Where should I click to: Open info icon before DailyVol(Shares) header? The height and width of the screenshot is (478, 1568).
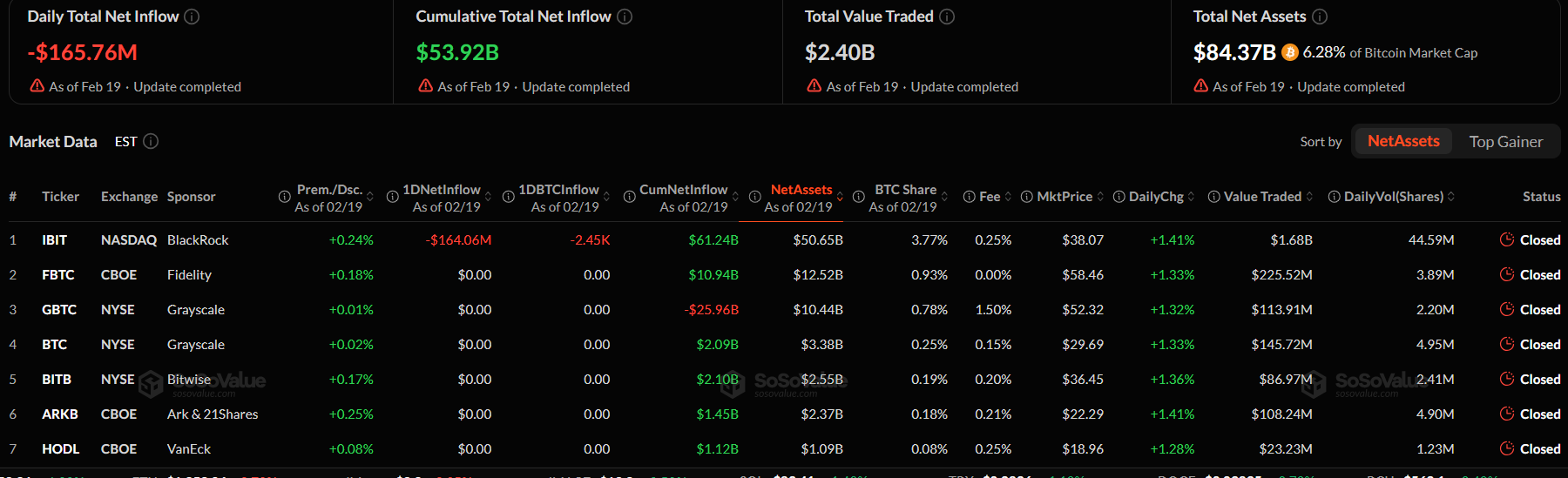(1334, 197)
